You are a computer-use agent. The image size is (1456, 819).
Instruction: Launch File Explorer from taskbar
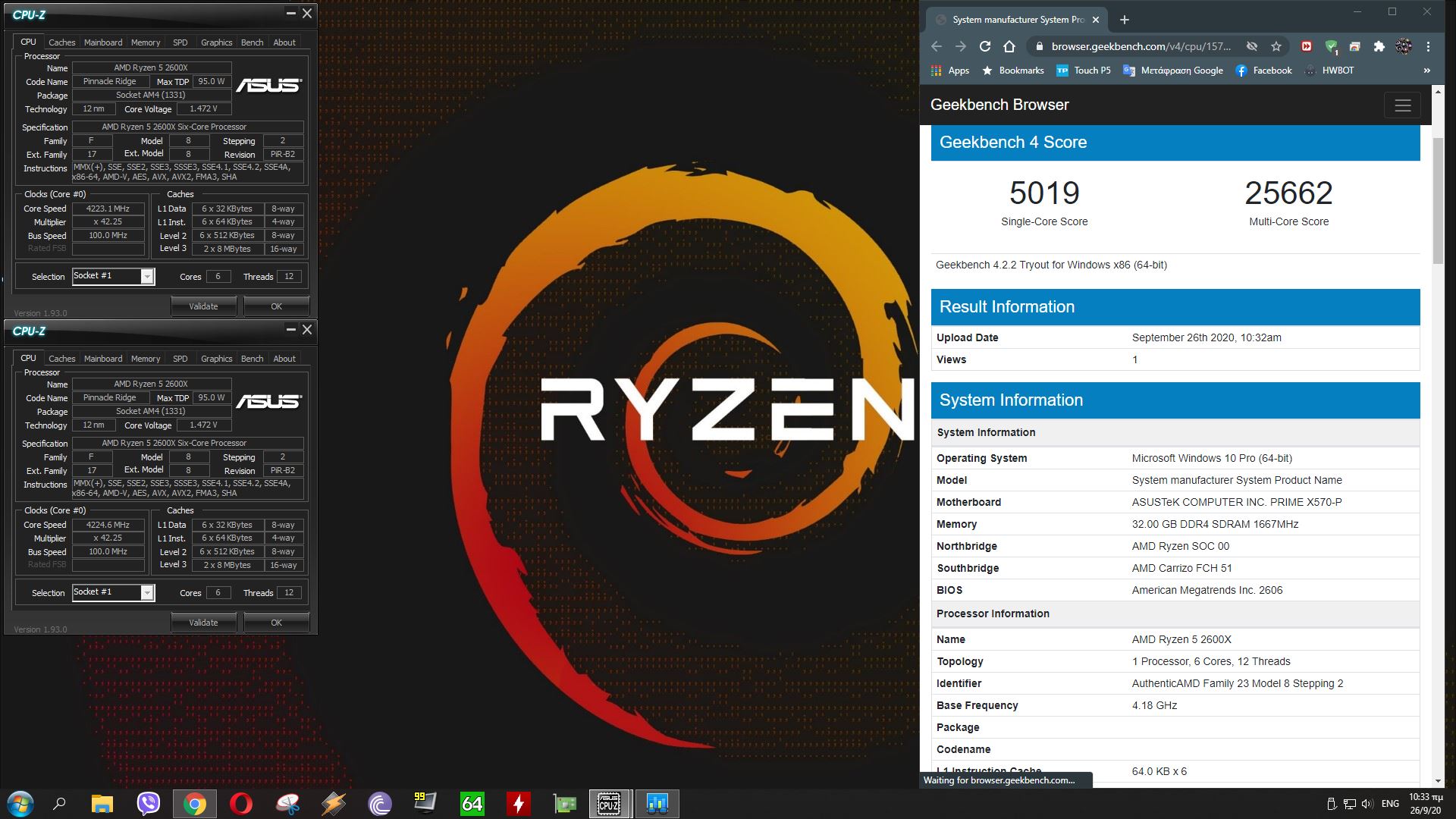click(102, 804)
